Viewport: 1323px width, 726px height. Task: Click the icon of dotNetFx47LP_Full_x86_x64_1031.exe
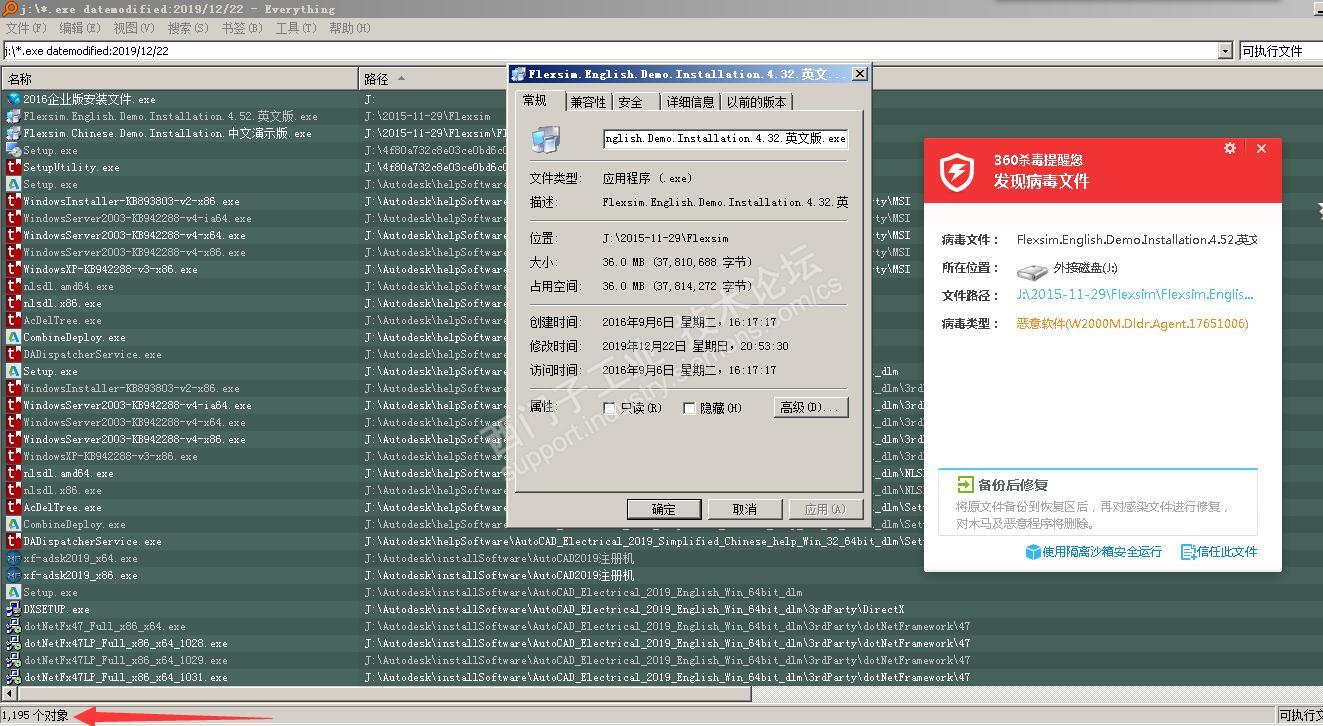coord(13,677)
